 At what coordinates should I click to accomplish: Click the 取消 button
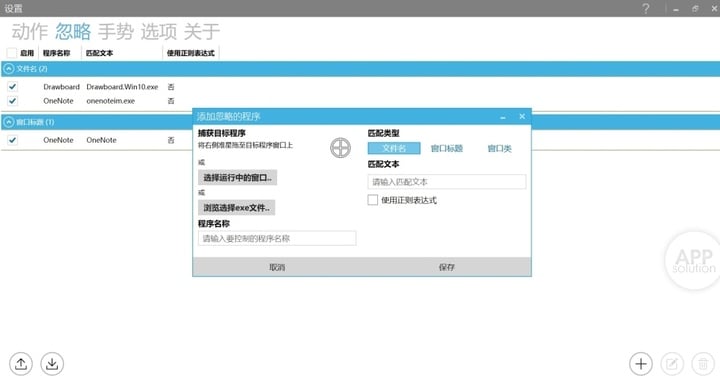click(x=277, y=267)
